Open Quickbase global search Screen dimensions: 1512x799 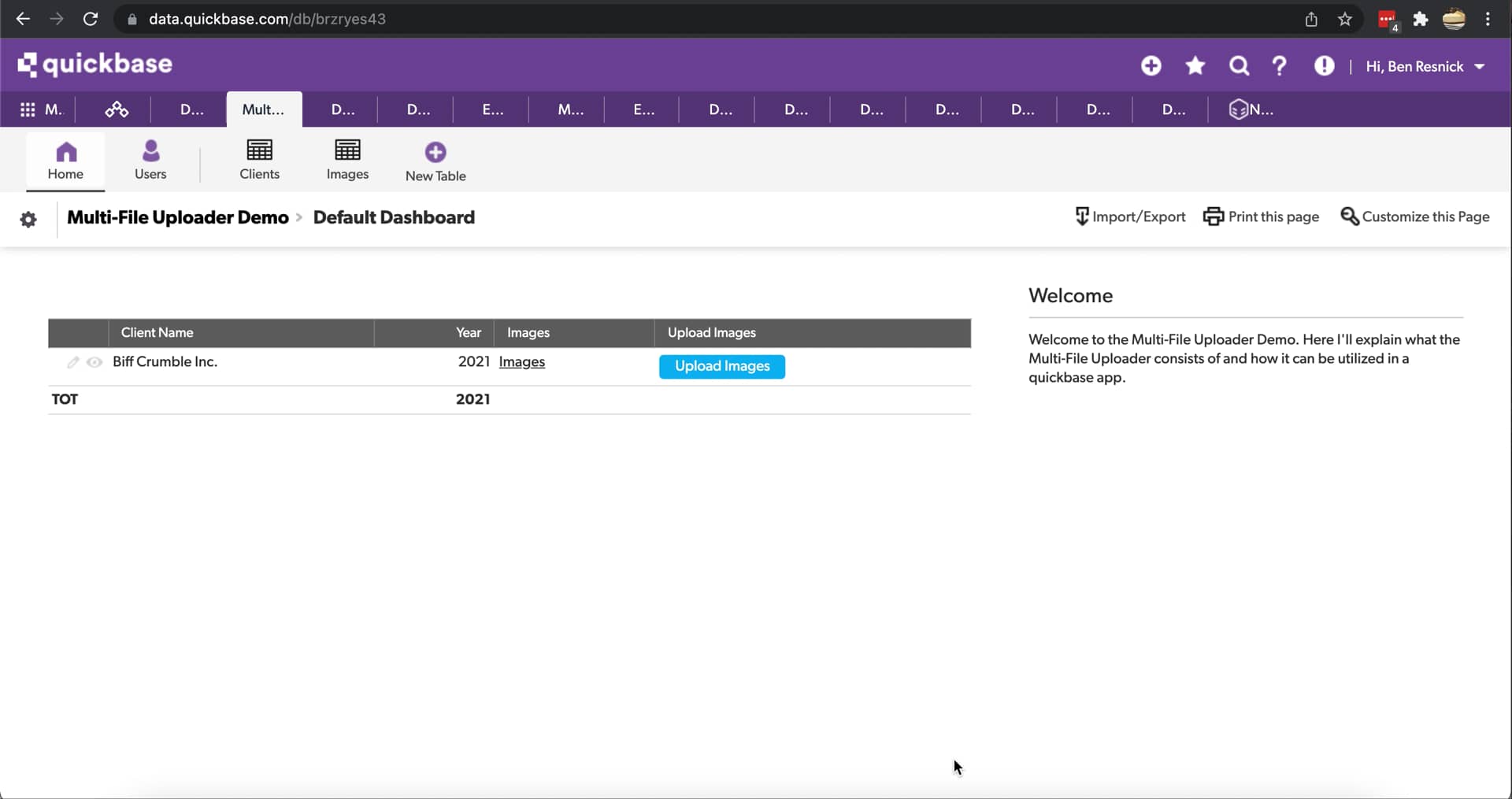pos(1238,66)
